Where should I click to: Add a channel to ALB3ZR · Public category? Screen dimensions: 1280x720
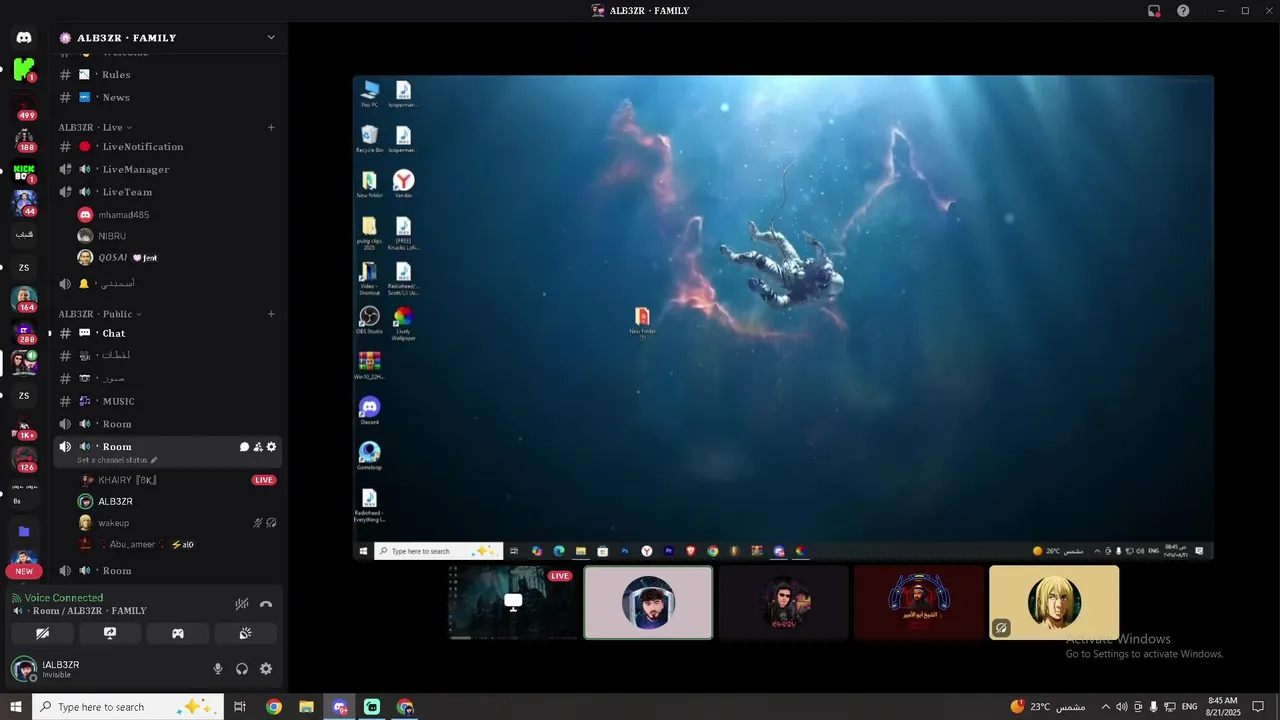tap(271, 314)
